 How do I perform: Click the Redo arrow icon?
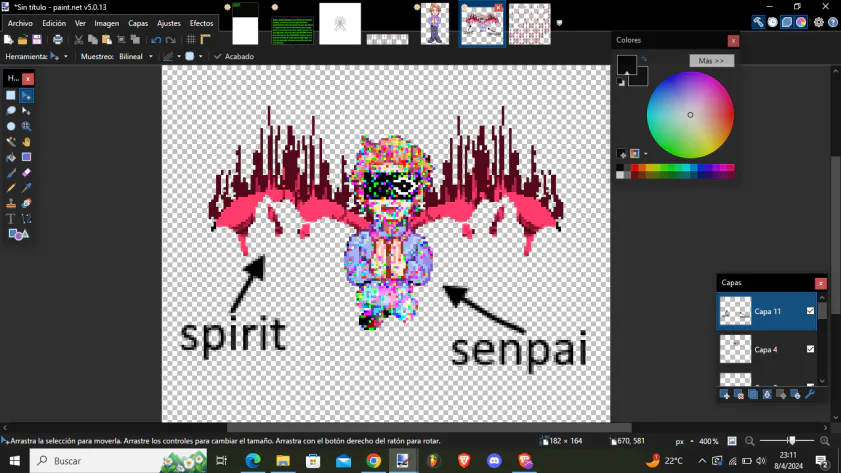171,40
